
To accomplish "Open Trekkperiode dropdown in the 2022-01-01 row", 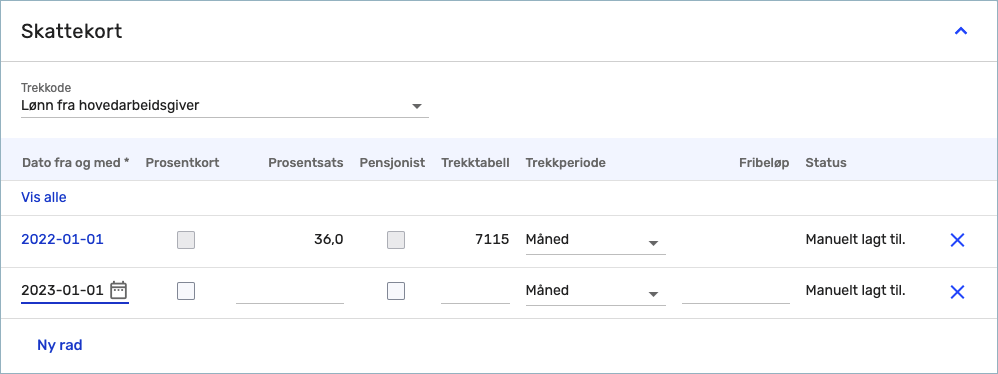I will pos(596,240).
